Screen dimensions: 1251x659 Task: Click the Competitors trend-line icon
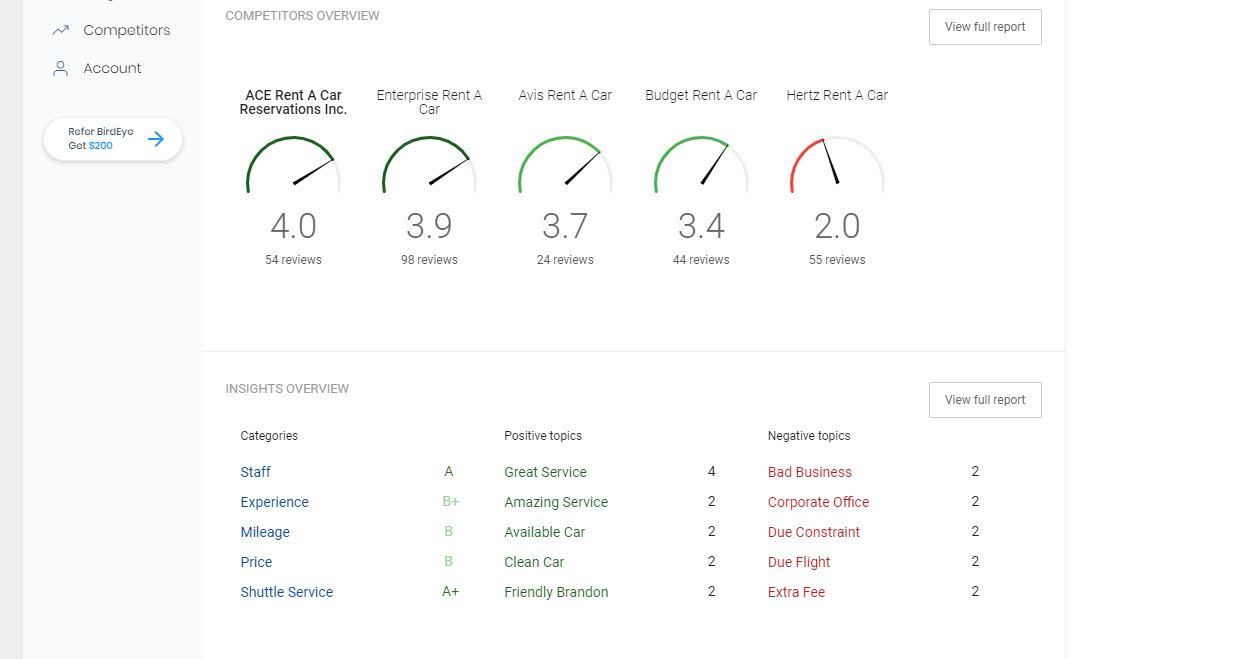click(61, 30)
